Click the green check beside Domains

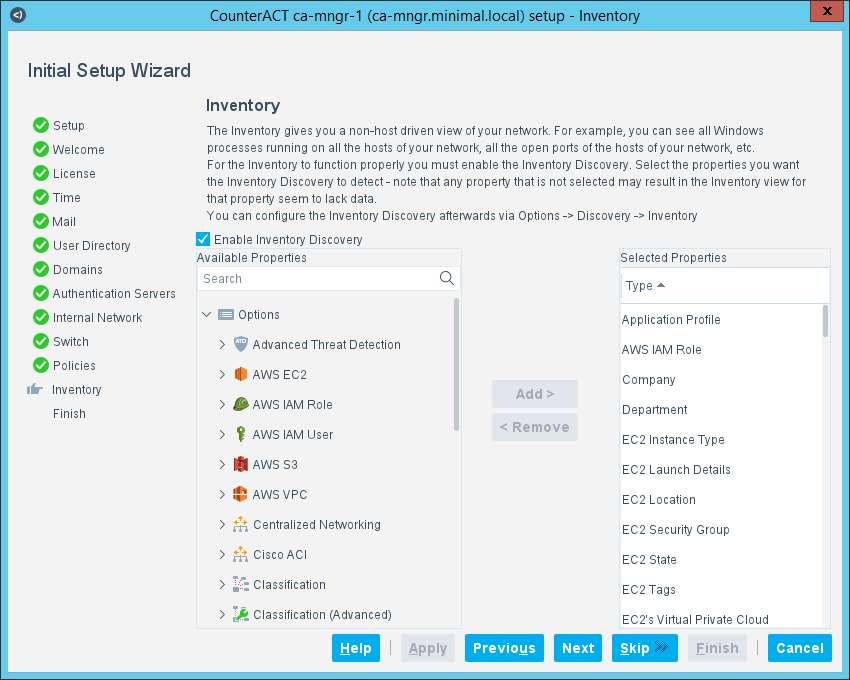click(x=41, y=269)
